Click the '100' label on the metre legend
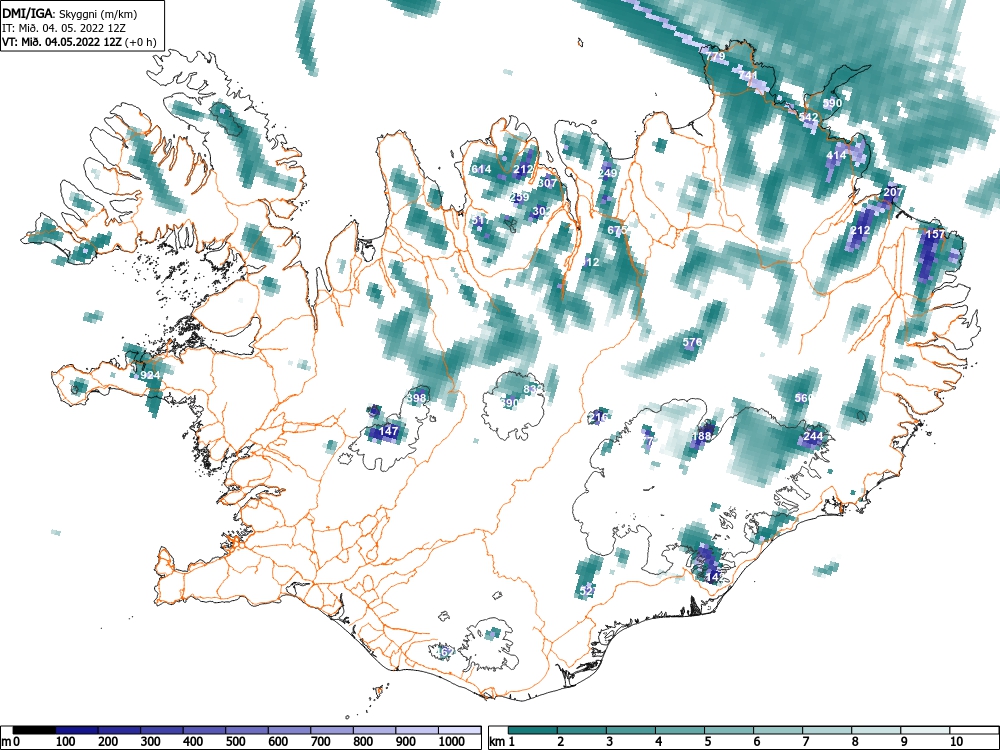 pos(66,742)
